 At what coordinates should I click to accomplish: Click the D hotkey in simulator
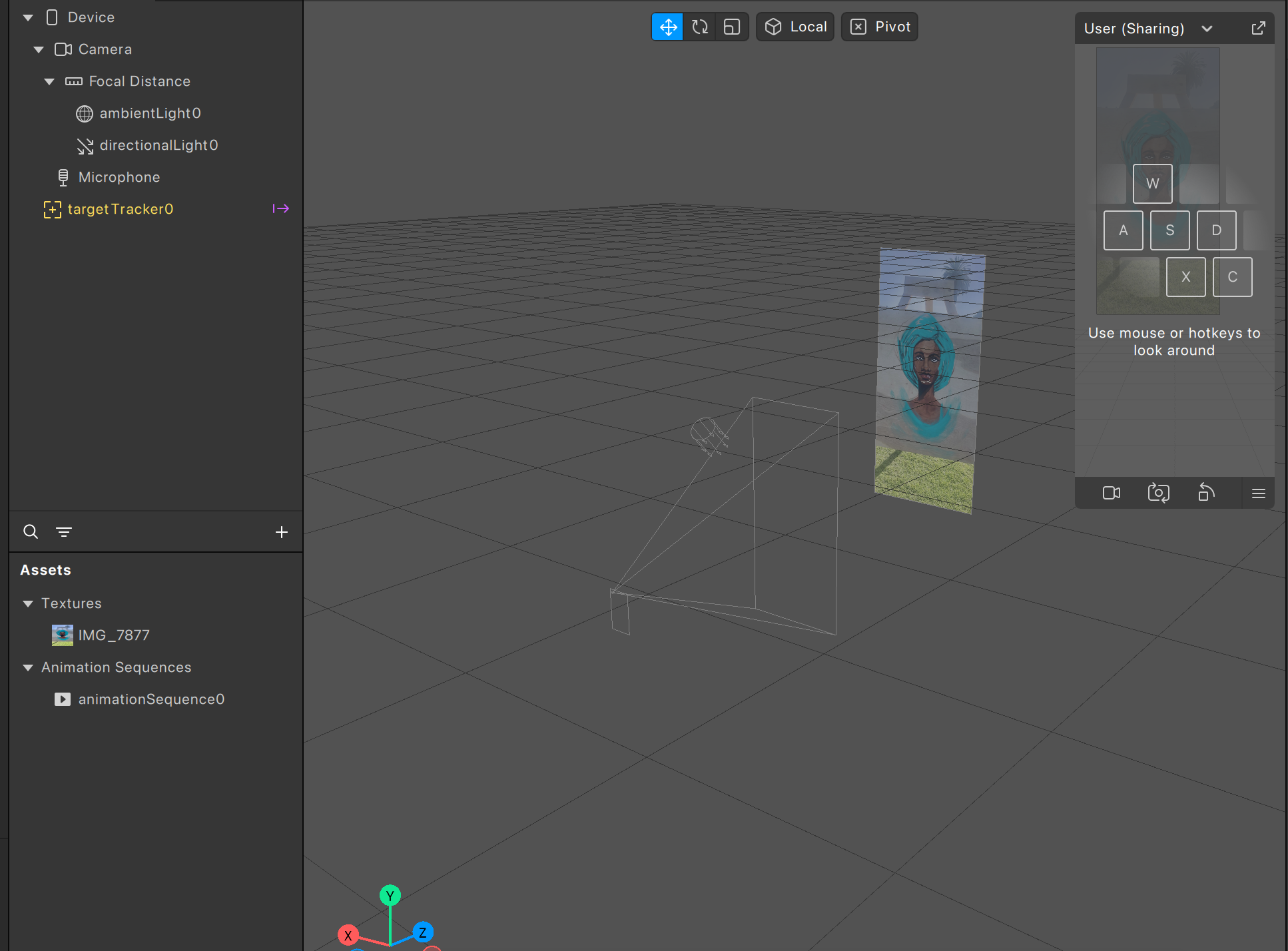(x=1217, y=230)
